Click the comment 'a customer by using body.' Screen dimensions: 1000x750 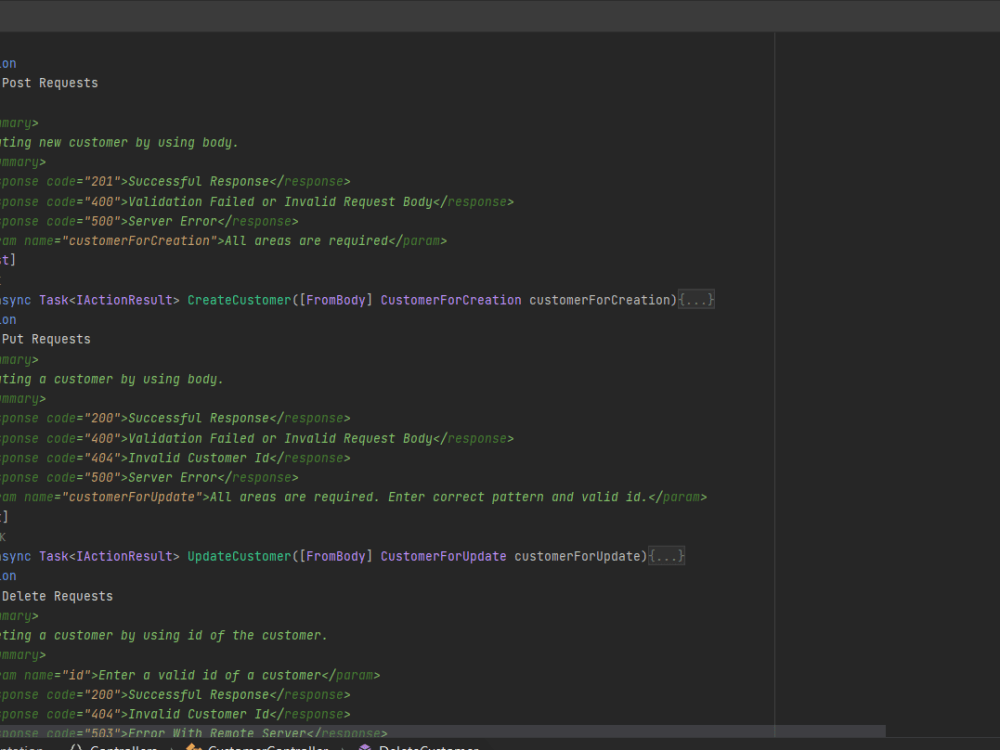131,379
